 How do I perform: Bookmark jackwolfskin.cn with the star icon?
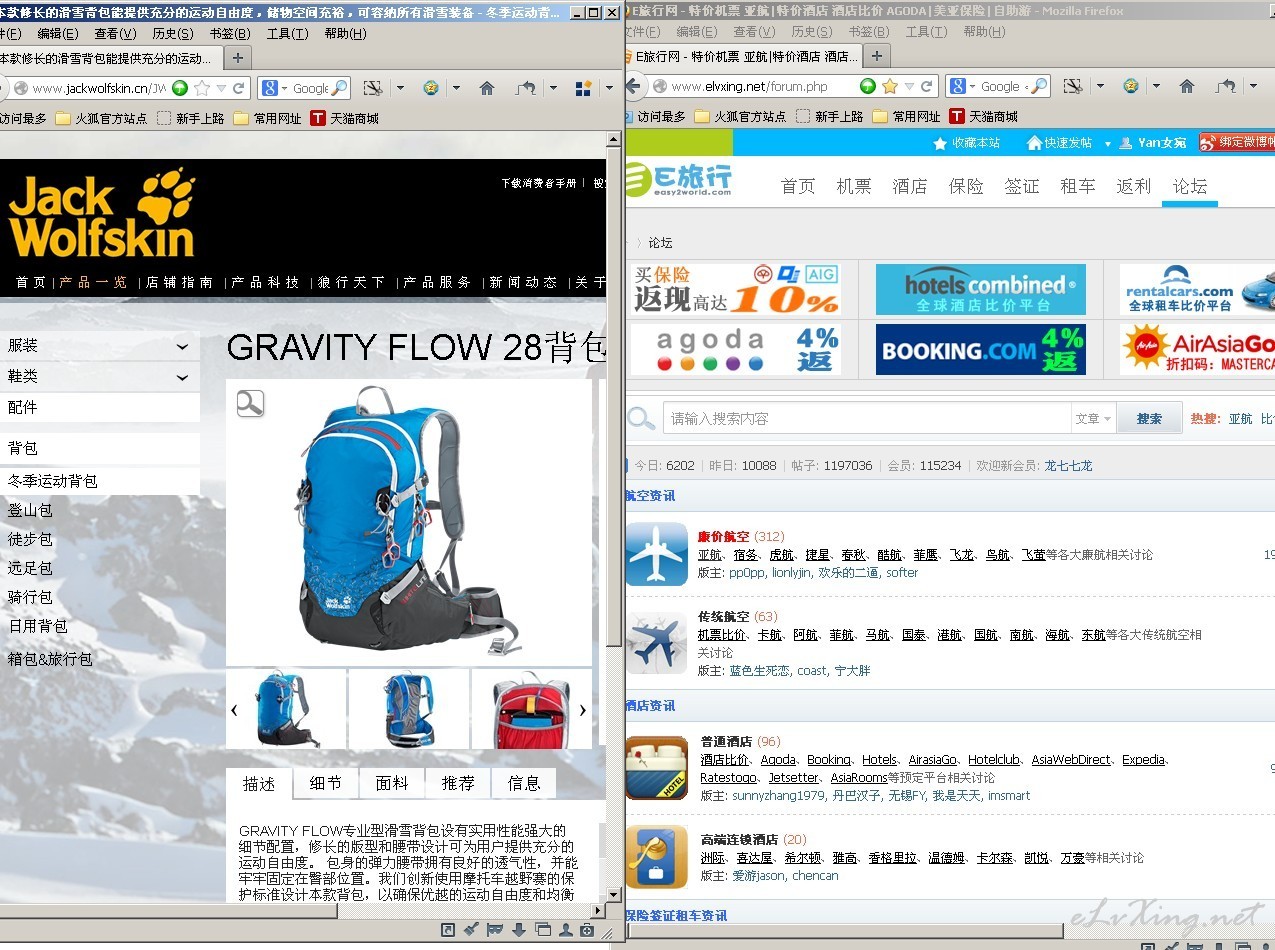click(x=202, y=88)
